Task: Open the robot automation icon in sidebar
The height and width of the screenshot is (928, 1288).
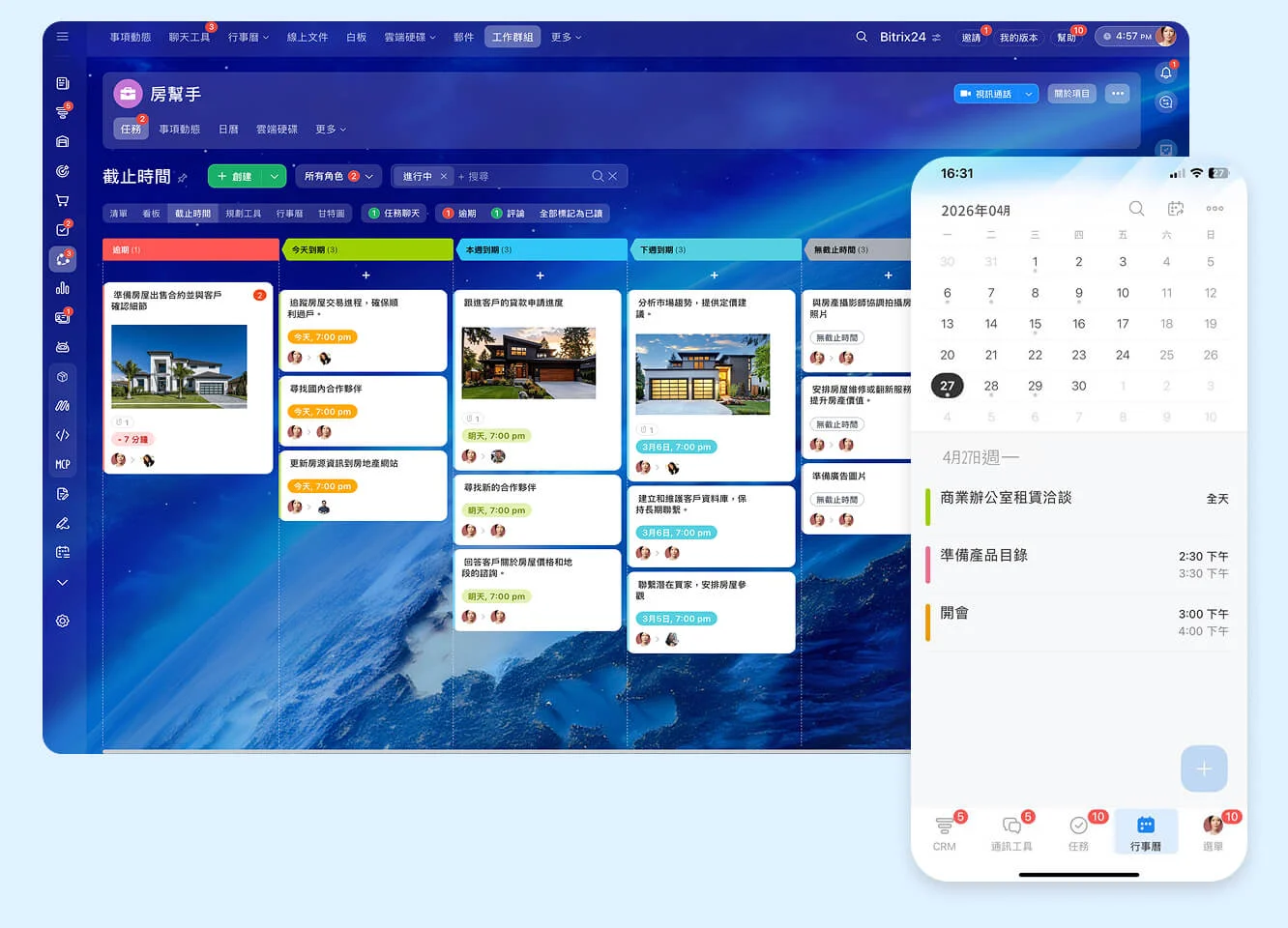Action: [63, 347]
